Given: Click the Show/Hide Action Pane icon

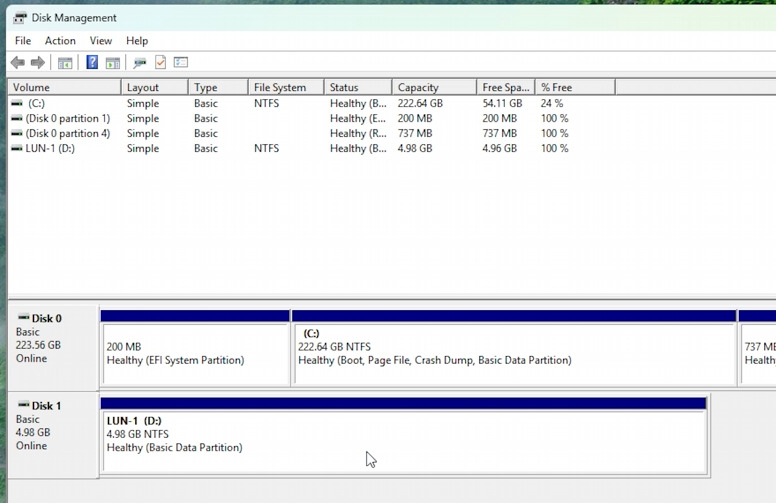Looking at the screenshot, I should [x=113, y=63].
